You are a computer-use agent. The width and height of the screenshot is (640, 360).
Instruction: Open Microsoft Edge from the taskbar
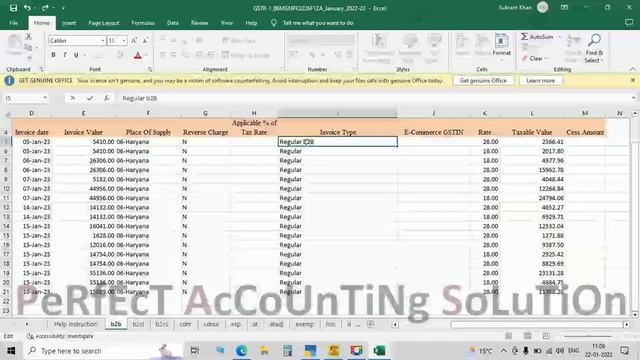point(242,351)
